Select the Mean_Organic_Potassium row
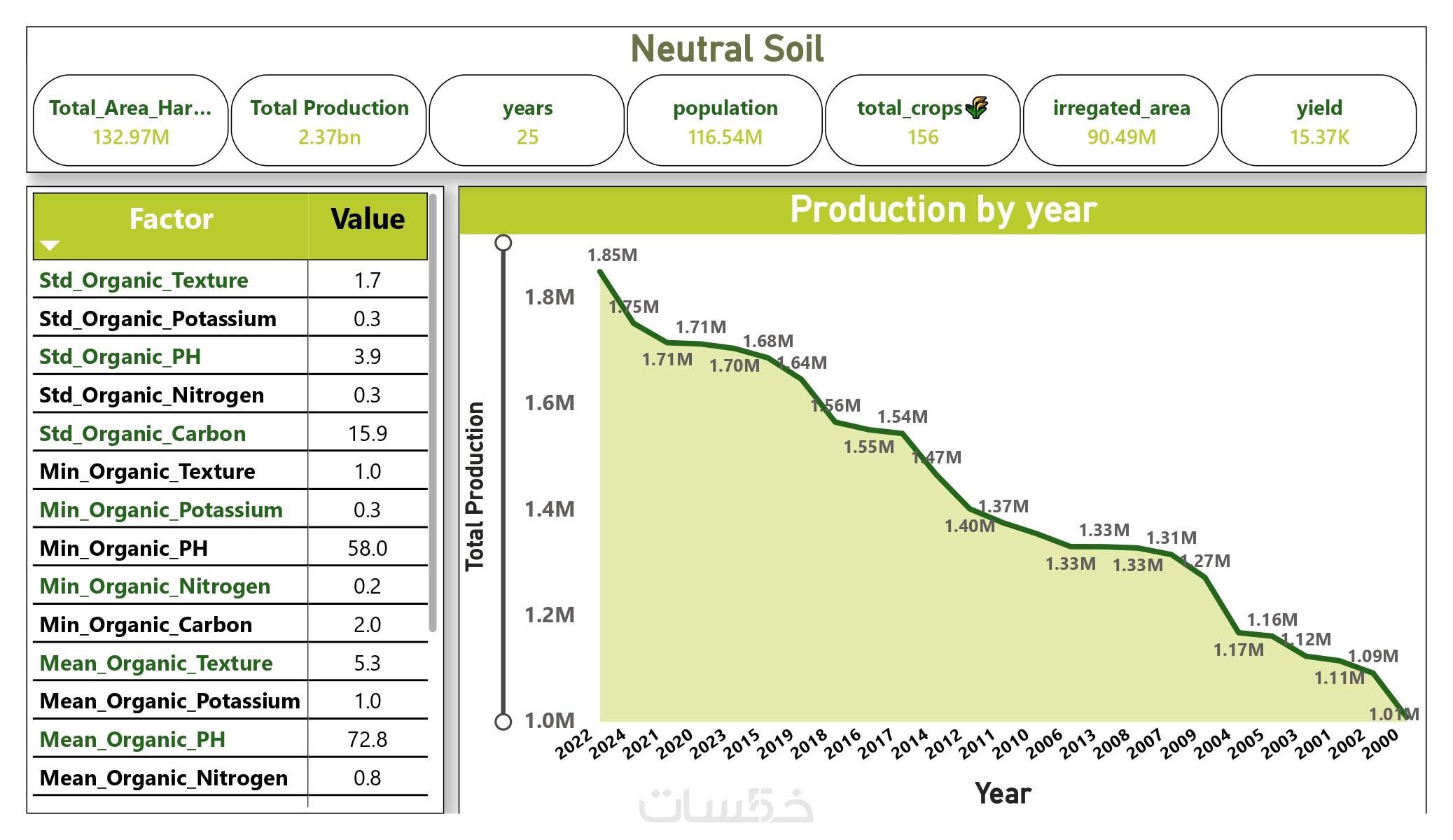Screen dimensions: 1453x840 [169, 701]
